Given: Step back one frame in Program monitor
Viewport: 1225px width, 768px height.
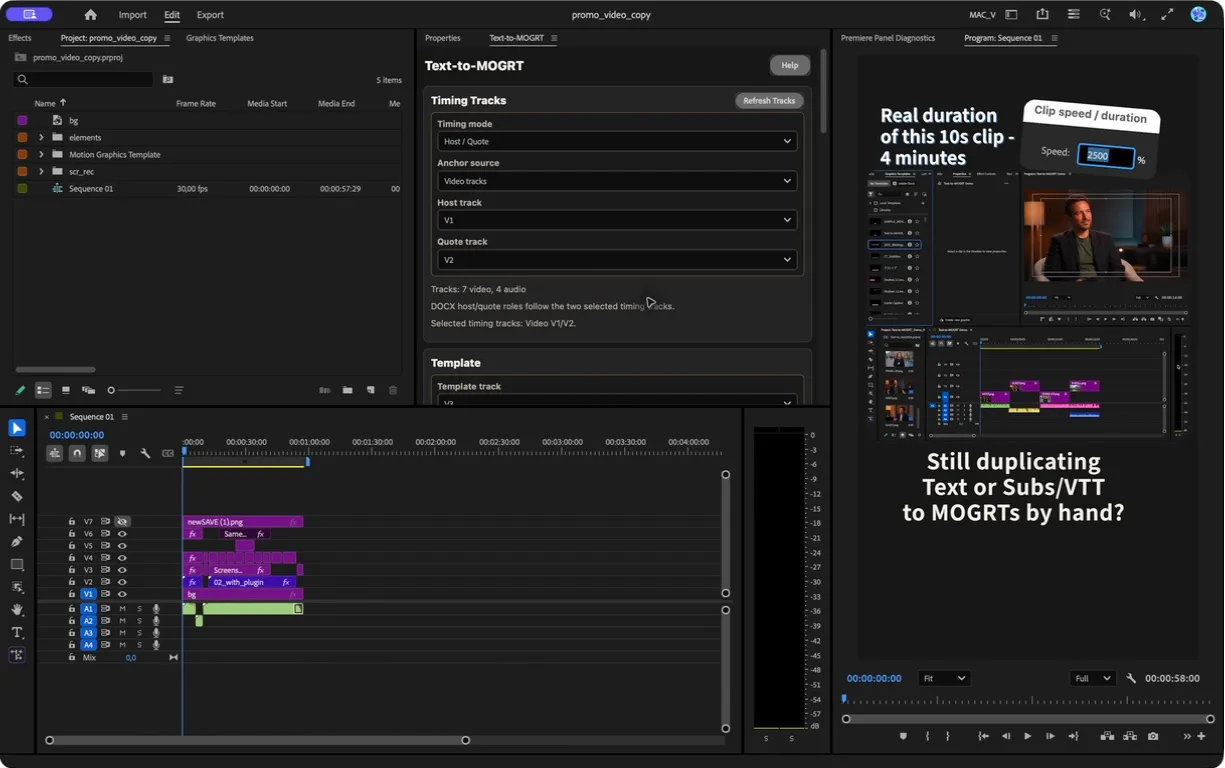Looking at the screenshot, I should point(1006,736).
